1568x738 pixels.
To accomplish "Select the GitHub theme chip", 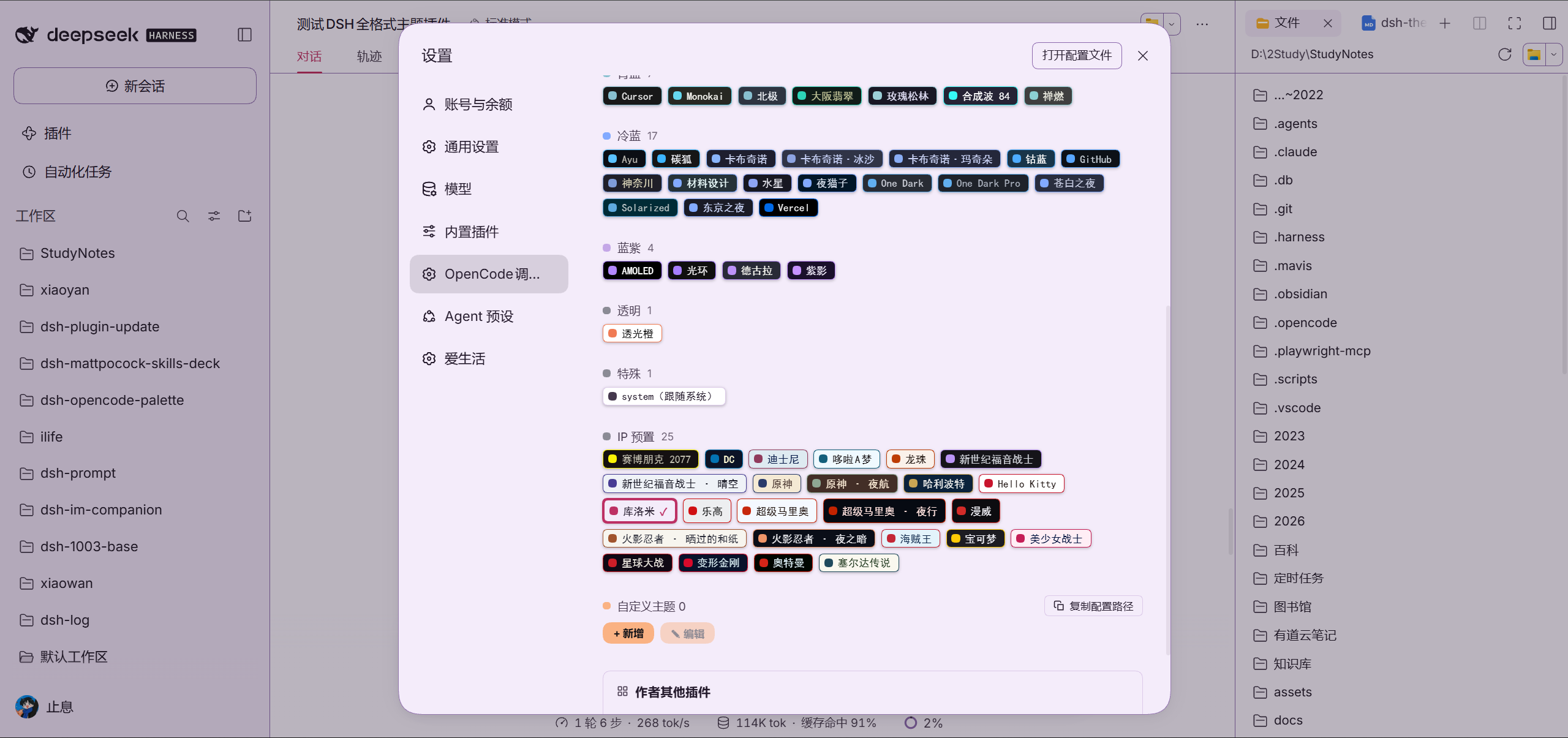I will [1090, 159].
